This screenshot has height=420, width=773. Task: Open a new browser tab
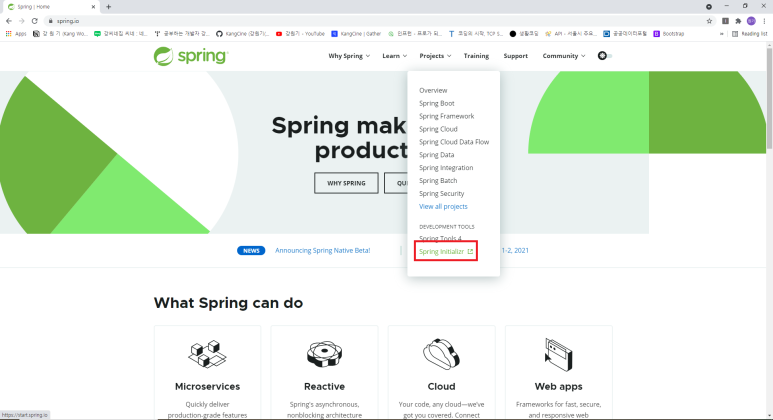coord(108,6)
